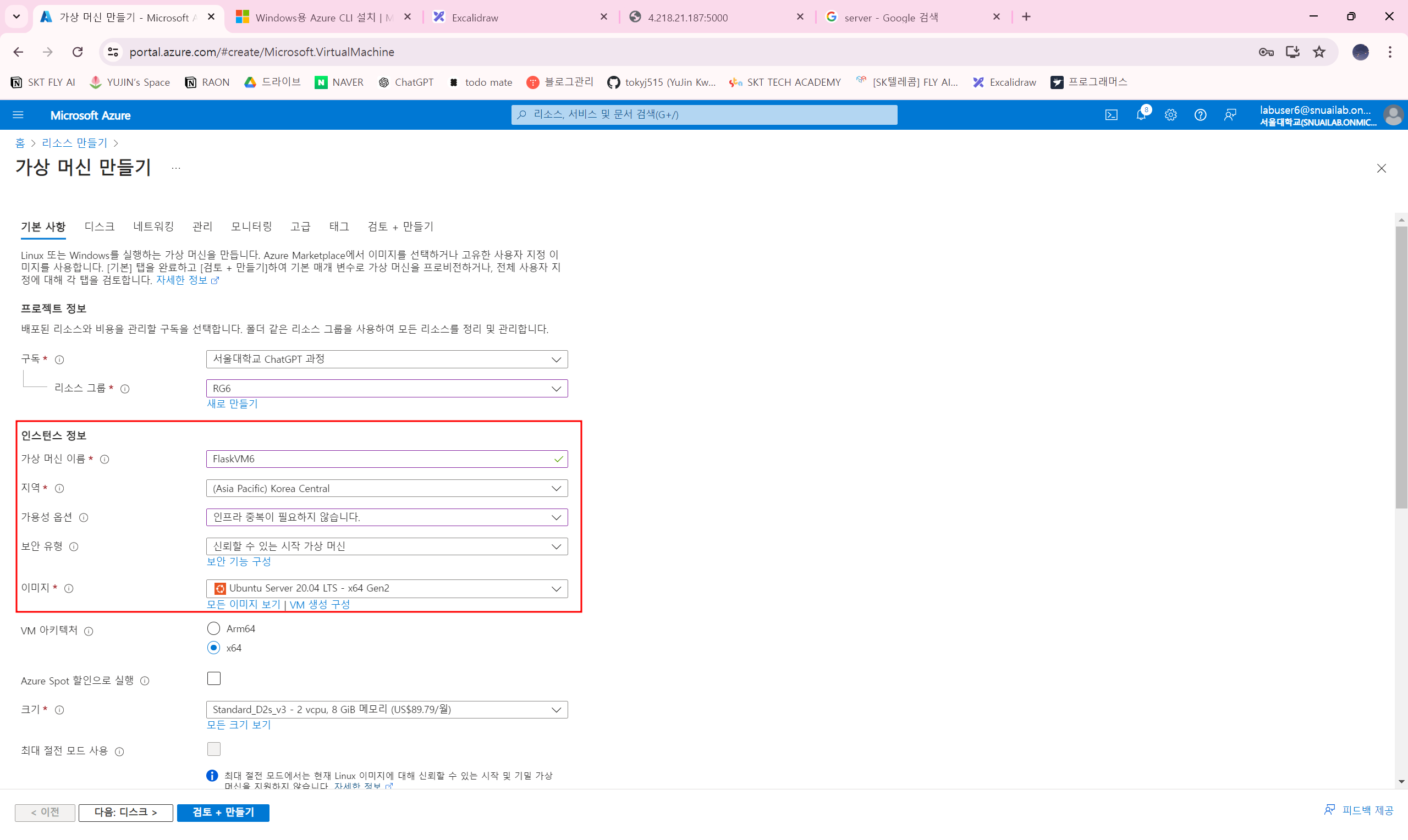This screenshot has width=1408, height=840.
Task: Click the 모든 크기 보기 link
Action: (238, 725)
